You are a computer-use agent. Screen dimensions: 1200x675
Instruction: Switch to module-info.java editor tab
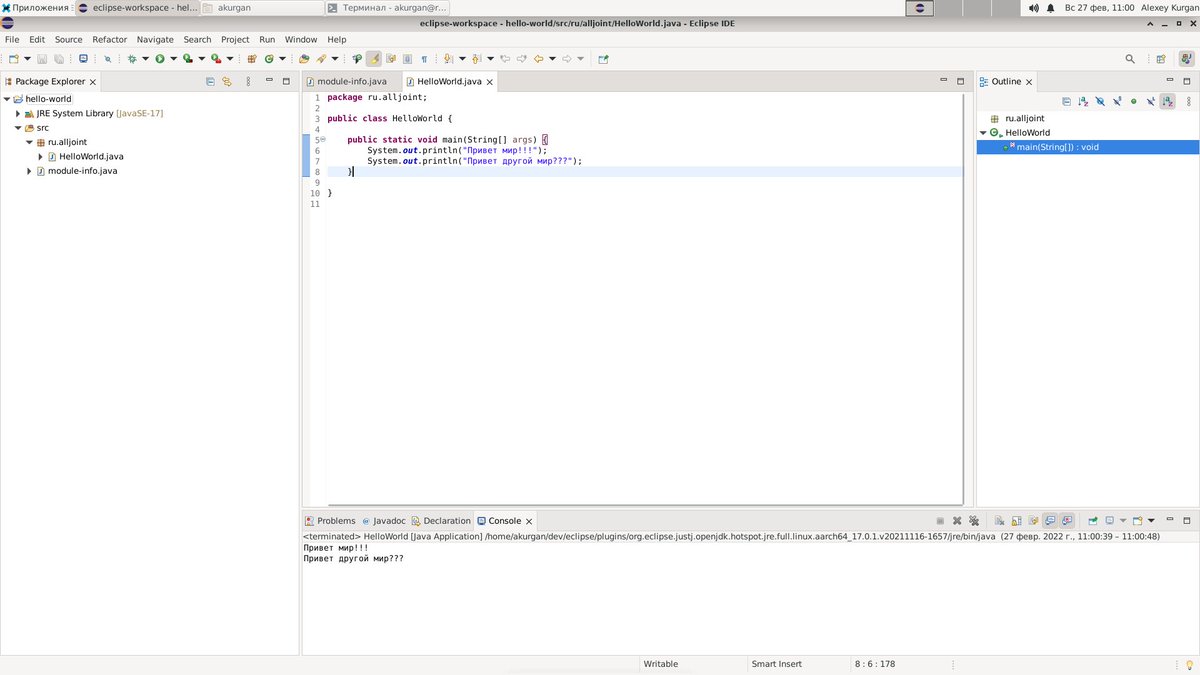(351, 81)
